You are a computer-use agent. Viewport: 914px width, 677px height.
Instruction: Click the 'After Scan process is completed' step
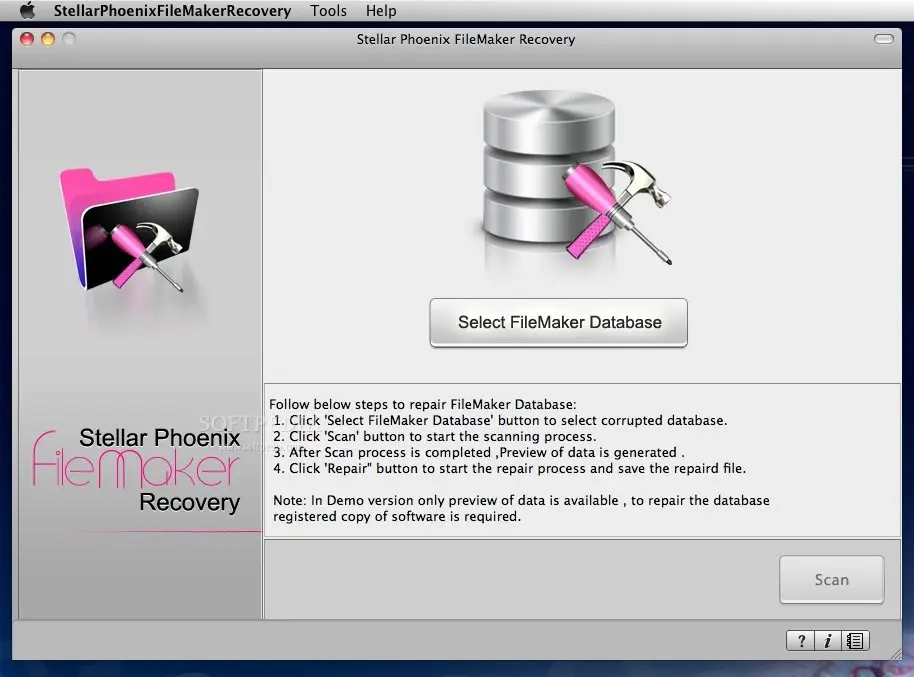(479, 452)
